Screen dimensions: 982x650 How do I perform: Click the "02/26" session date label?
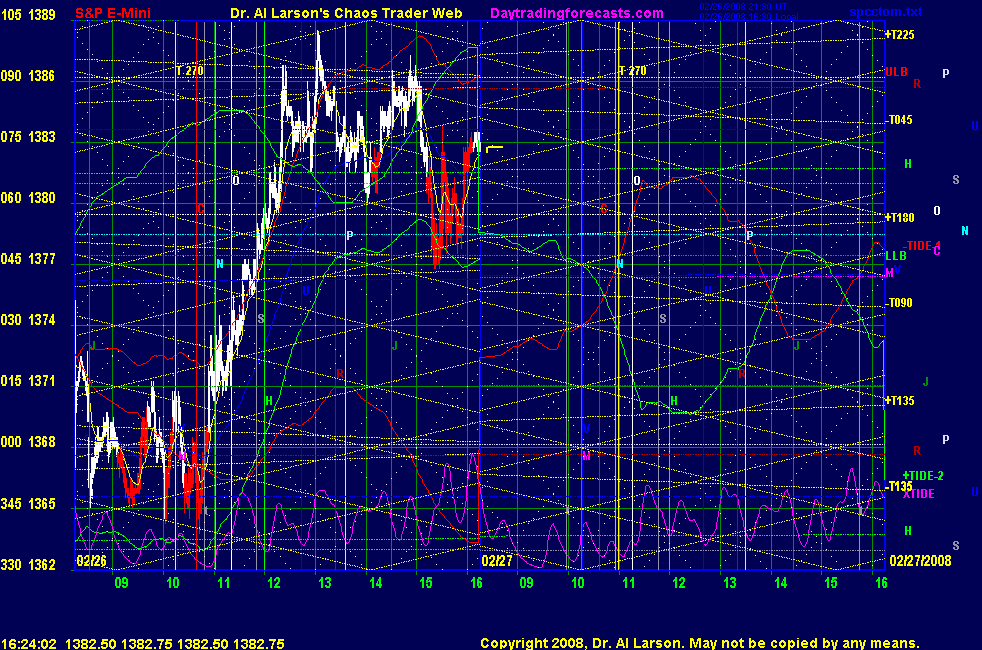click(91, 560)
